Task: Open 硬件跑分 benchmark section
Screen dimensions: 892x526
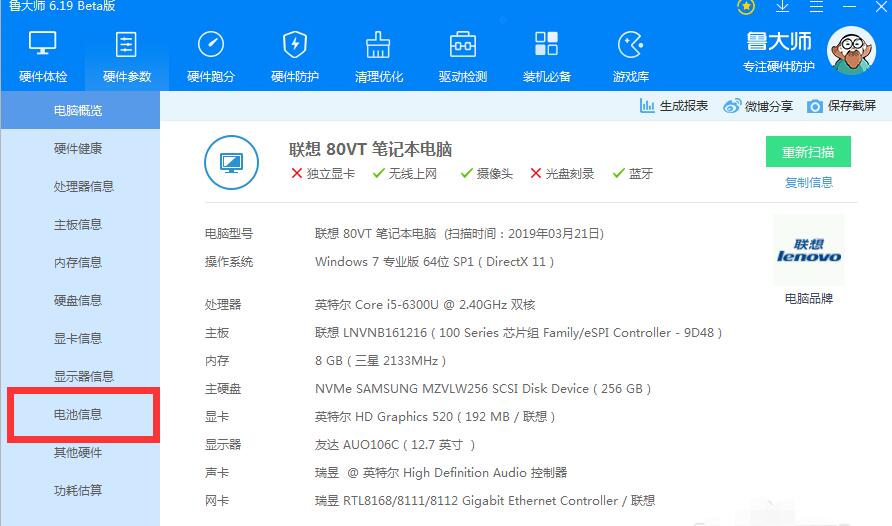Action: point(210,57)
